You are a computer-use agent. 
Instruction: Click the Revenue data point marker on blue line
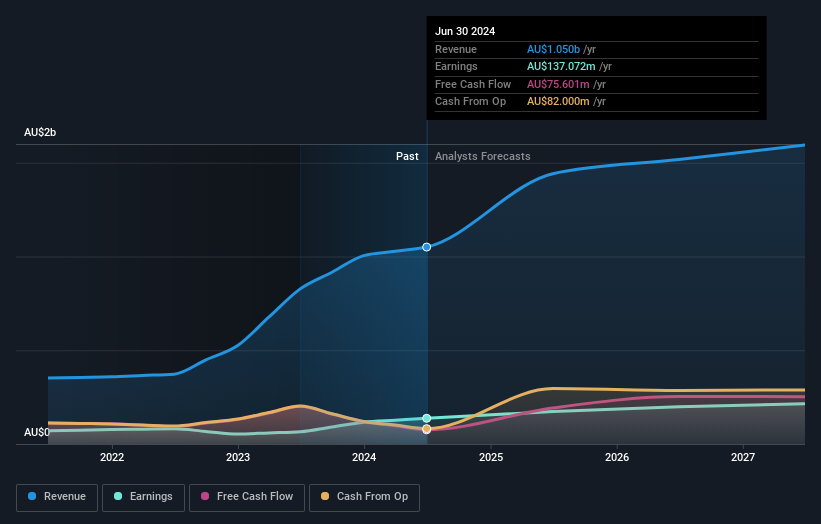coord(427,247)
